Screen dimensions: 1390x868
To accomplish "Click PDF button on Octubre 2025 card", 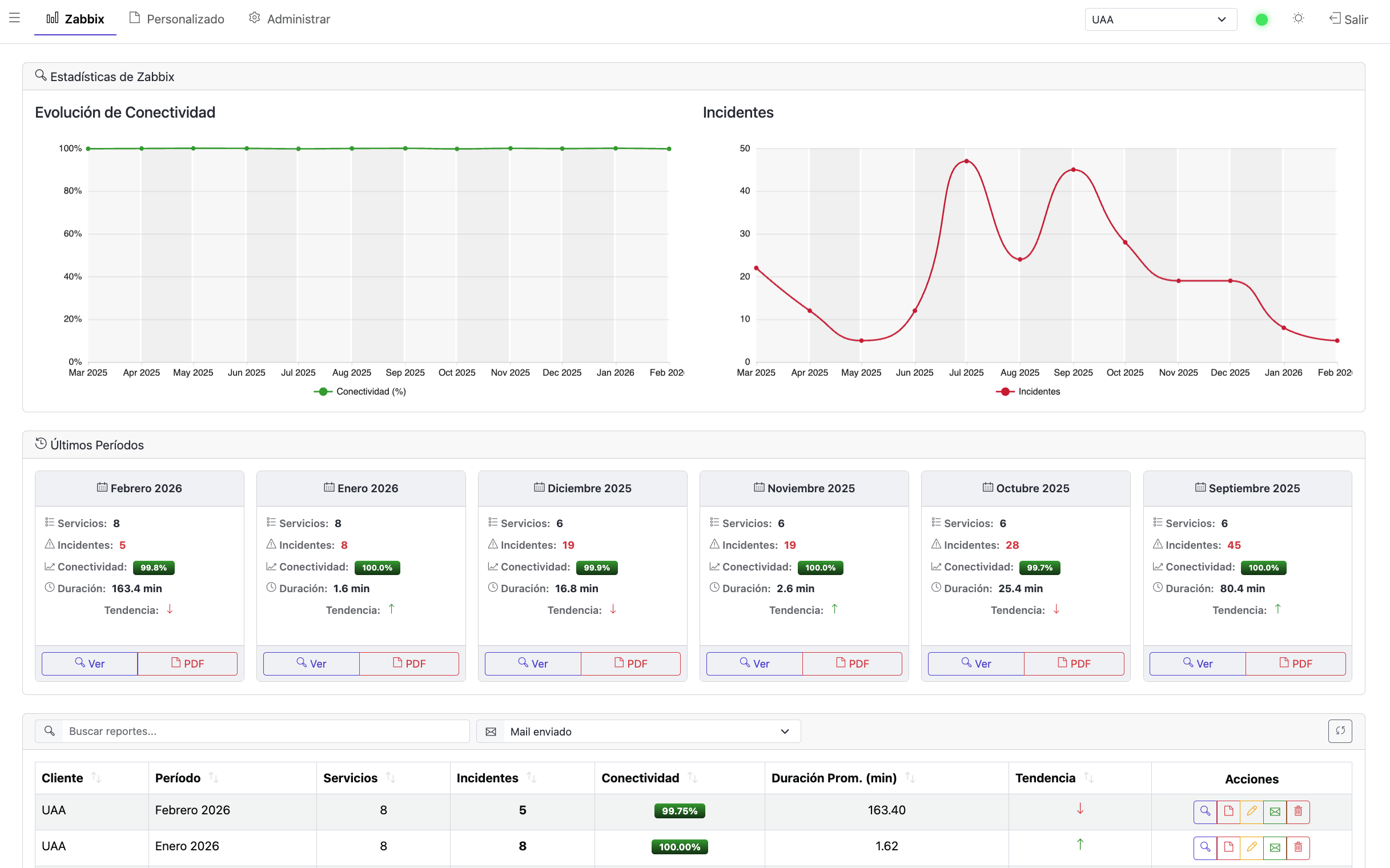I will [x=1073, y=664].
